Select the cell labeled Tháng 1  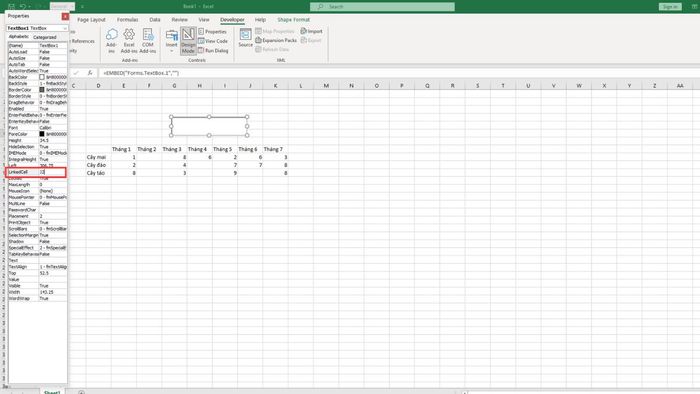click(x=124, y=149)
